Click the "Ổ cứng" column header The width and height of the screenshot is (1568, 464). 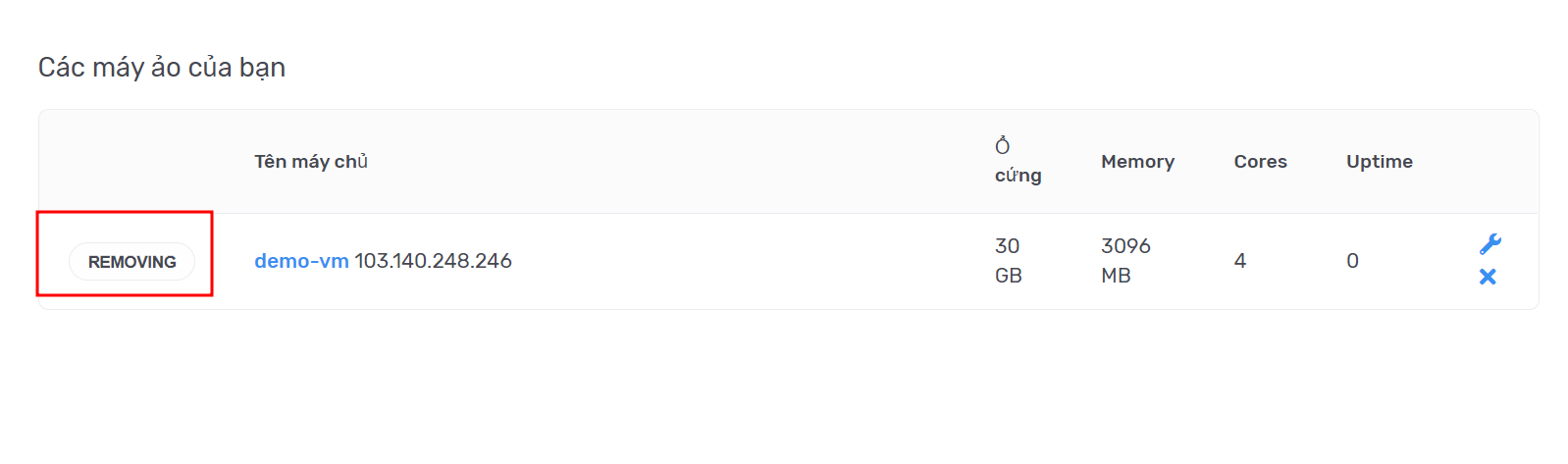pyautogui.click(x=1018, y=161)
